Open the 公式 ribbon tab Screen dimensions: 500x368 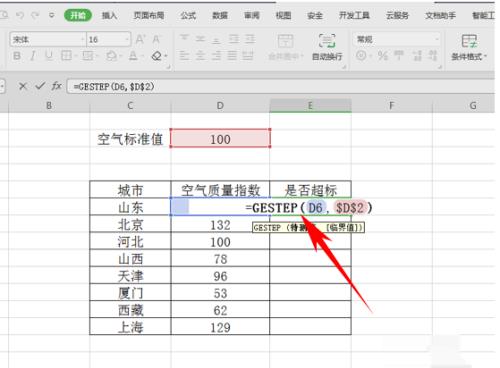coord(188,15)
